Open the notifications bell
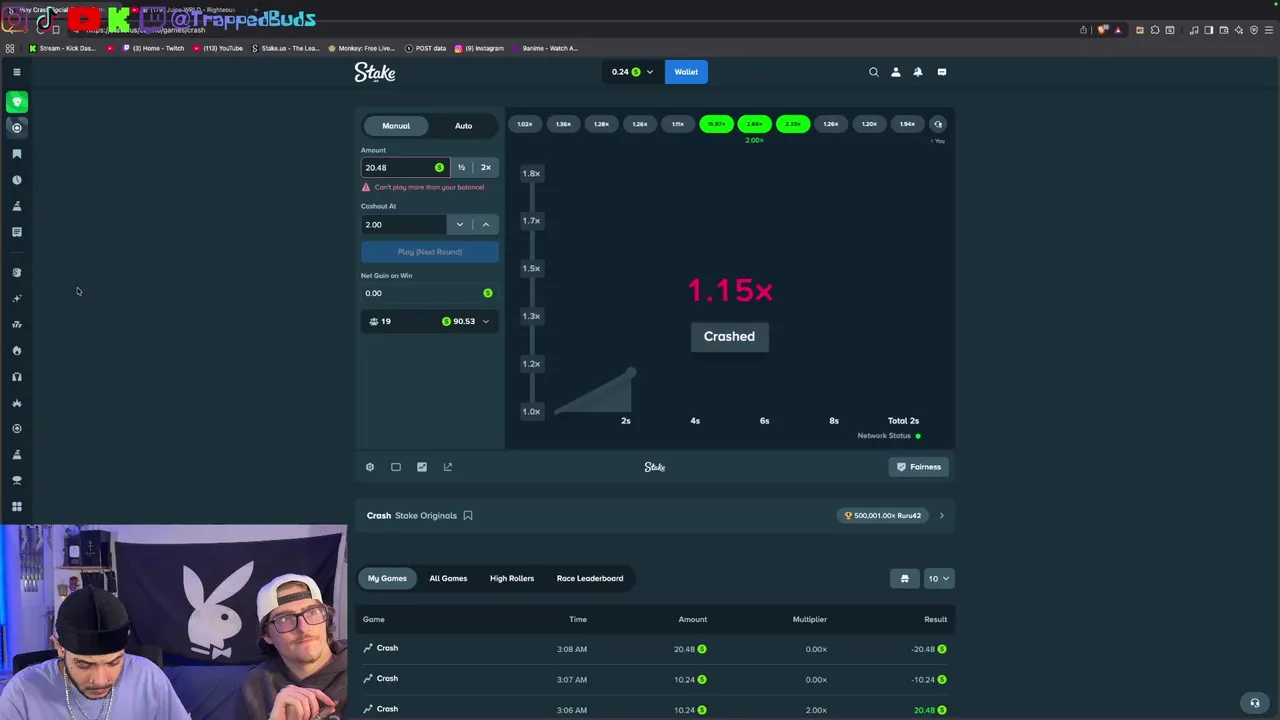This screenshot has height=720, width=1280. [x=918, y=72]
